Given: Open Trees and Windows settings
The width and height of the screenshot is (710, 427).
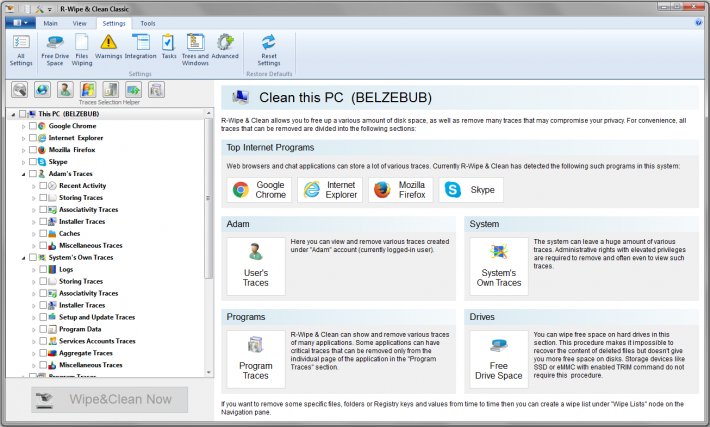Looking at the screenshot, I should click(195, 50).
